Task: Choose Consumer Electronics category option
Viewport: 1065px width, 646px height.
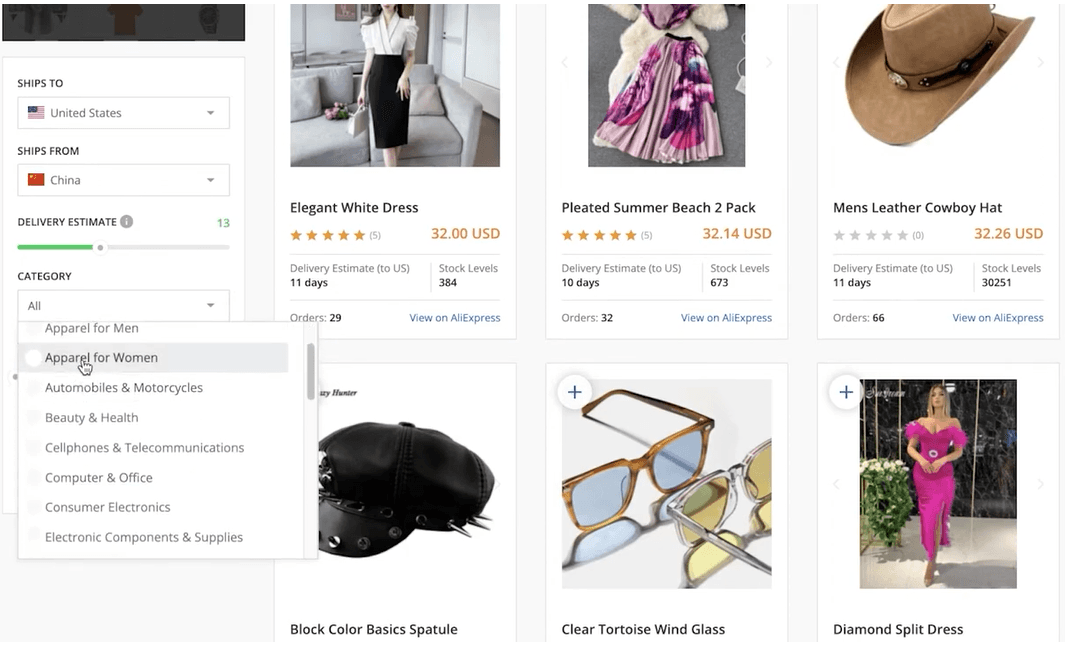Action: (107, 507)
